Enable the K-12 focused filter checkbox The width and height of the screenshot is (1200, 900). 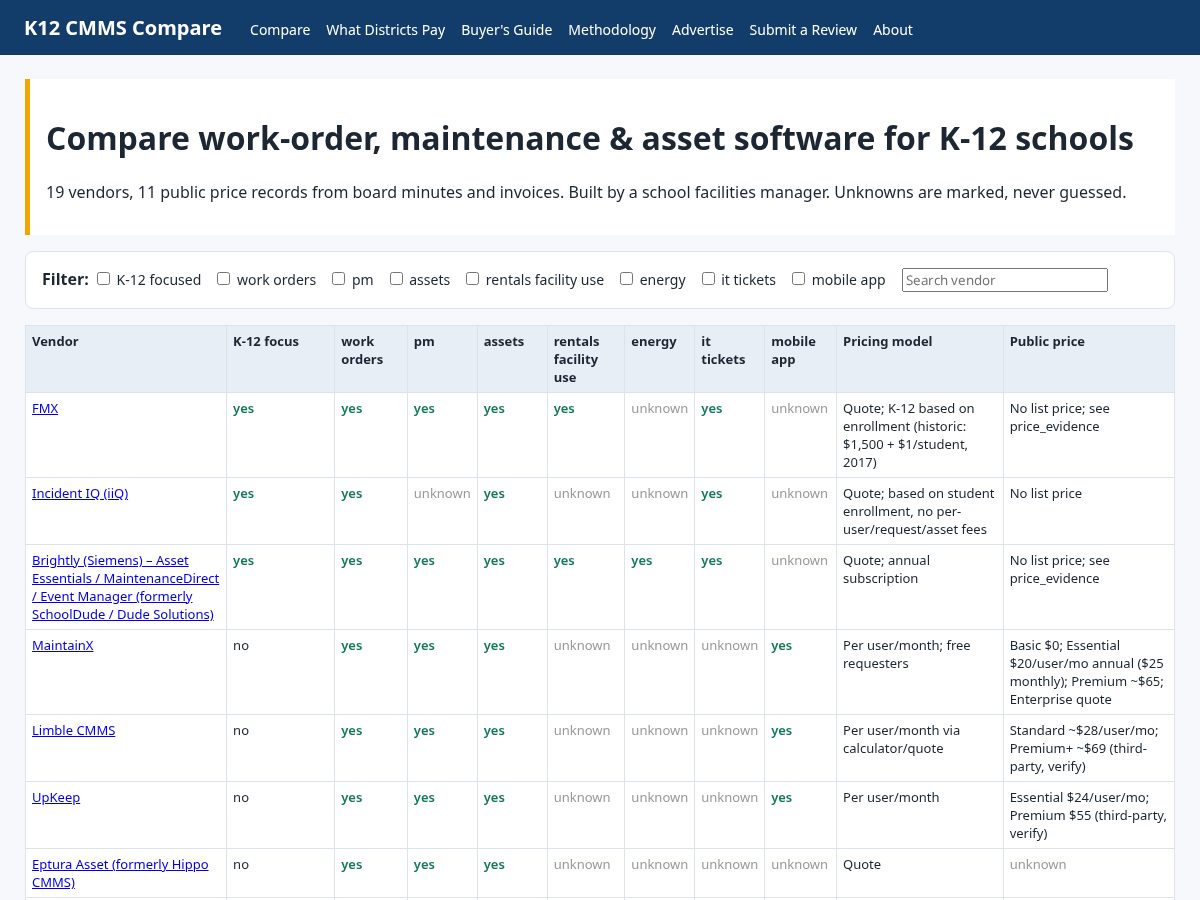103,279
